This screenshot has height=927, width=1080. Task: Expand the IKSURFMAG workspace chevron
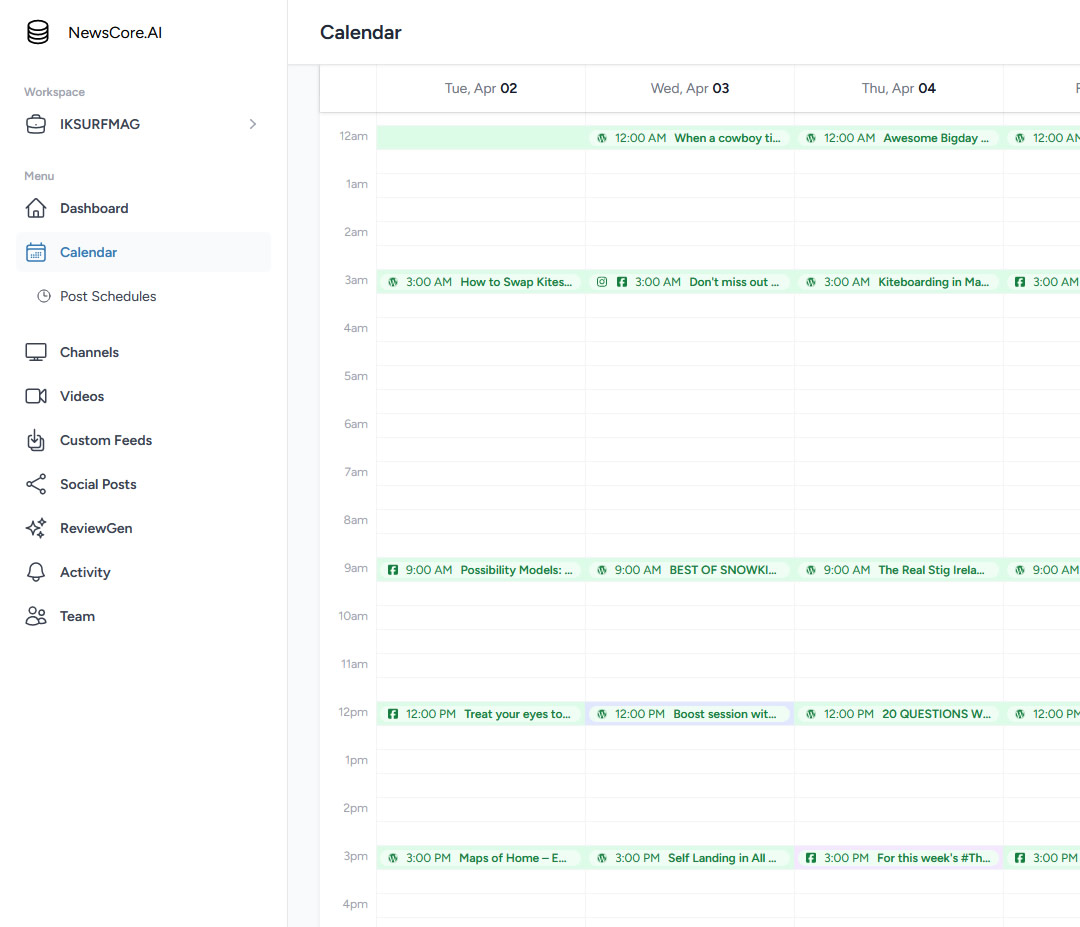pyautogui.click(x=253, y=124)
